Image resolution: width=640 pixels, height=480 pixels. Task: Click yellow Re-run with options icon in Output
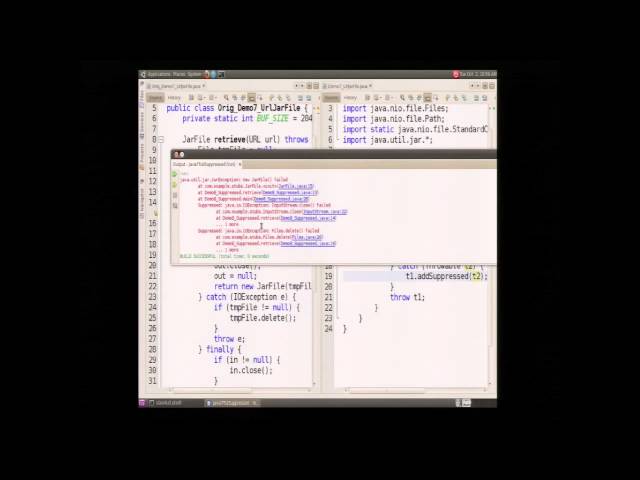[174, 185]
